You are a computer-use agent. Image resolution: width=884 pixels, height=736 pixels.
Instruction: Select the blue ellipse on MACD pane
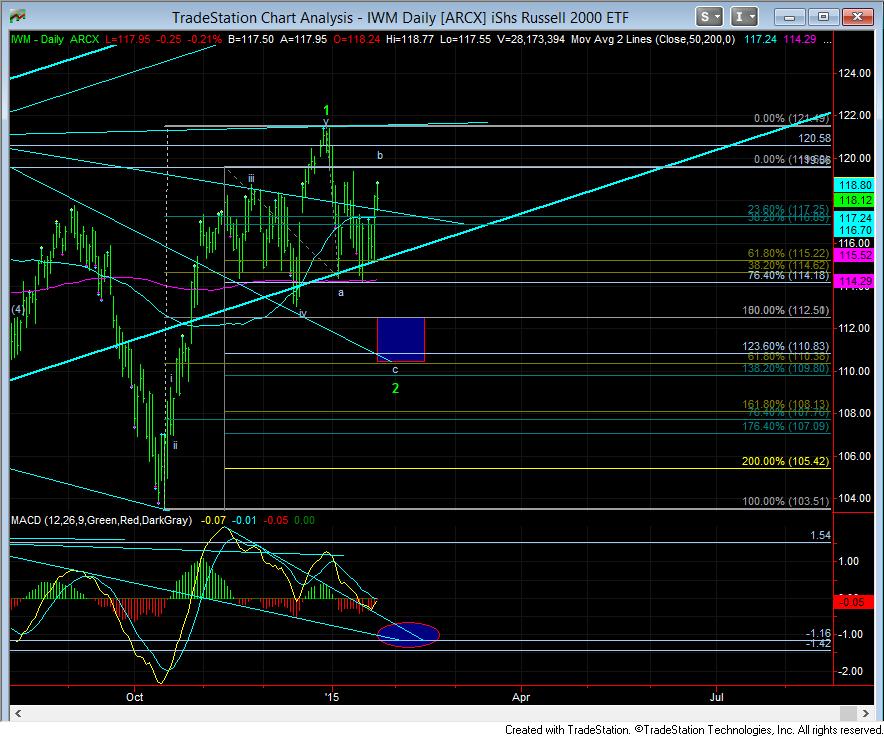408,634
